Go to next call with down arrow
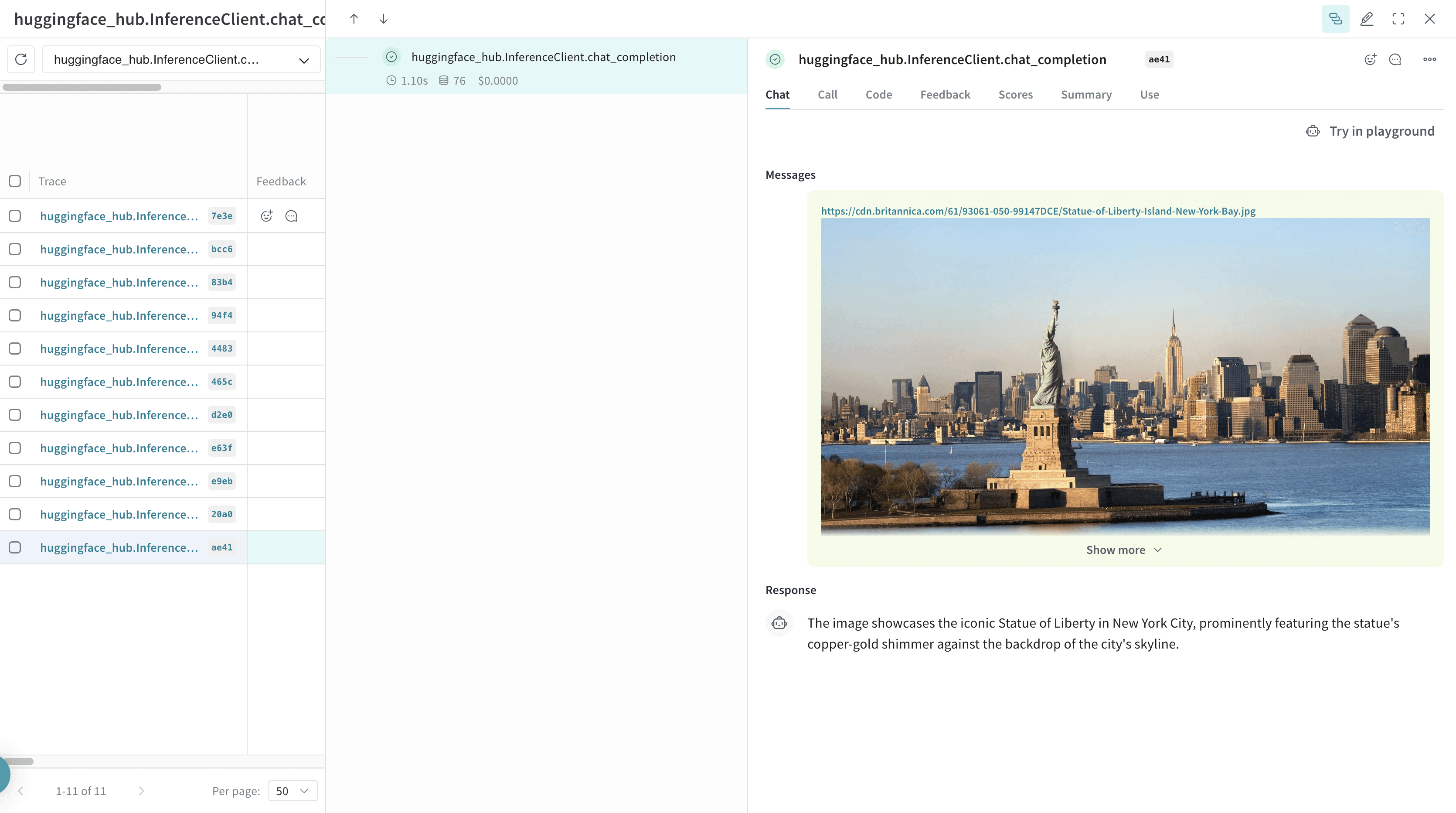This screenshot has height=813, width=1456. click(x=383, y=19)
